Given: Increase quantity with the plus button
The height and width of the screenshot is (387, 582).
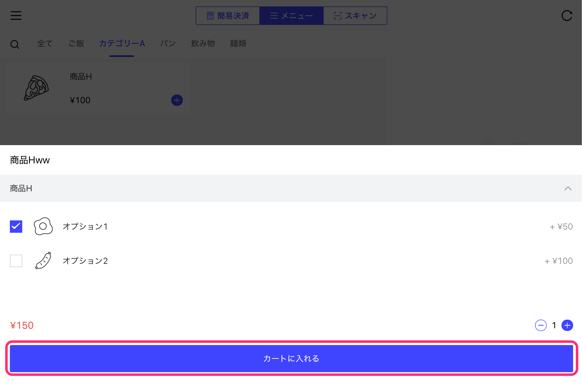Looking at the screenshot, I should 567,325.
